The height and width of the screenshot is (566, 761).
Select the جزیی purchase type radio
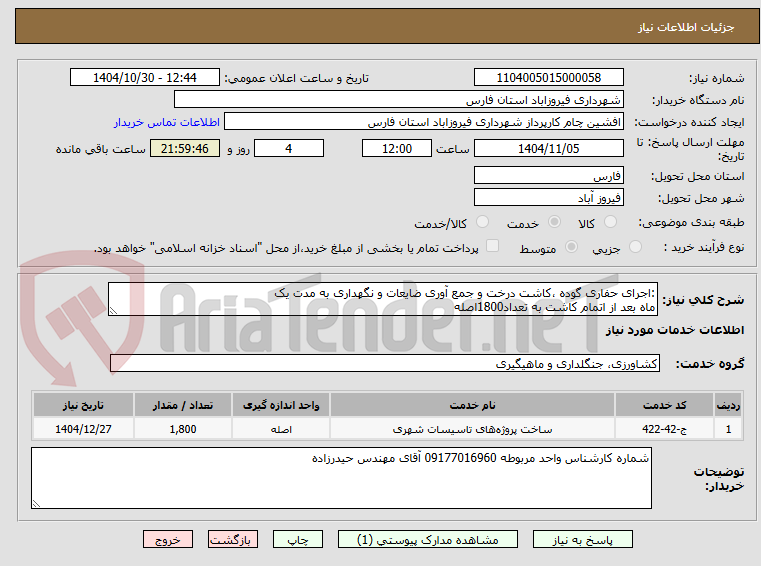click(x=635, y=247)
